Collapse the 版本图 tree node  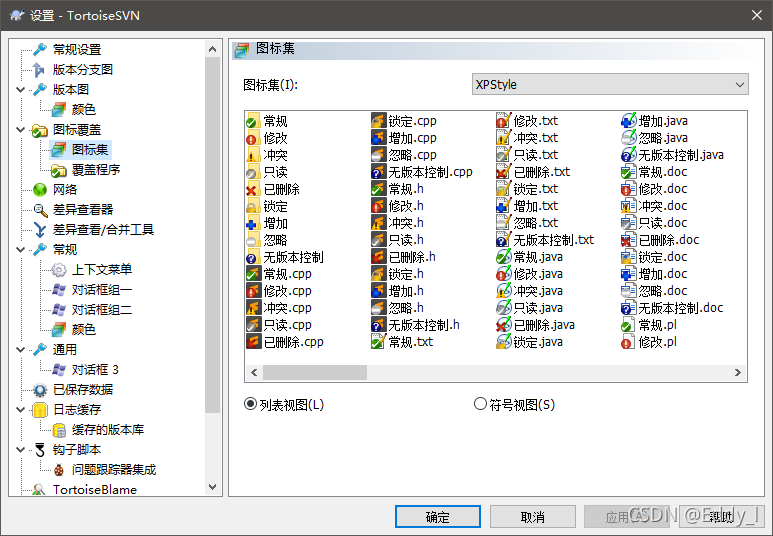pos(21,90)
